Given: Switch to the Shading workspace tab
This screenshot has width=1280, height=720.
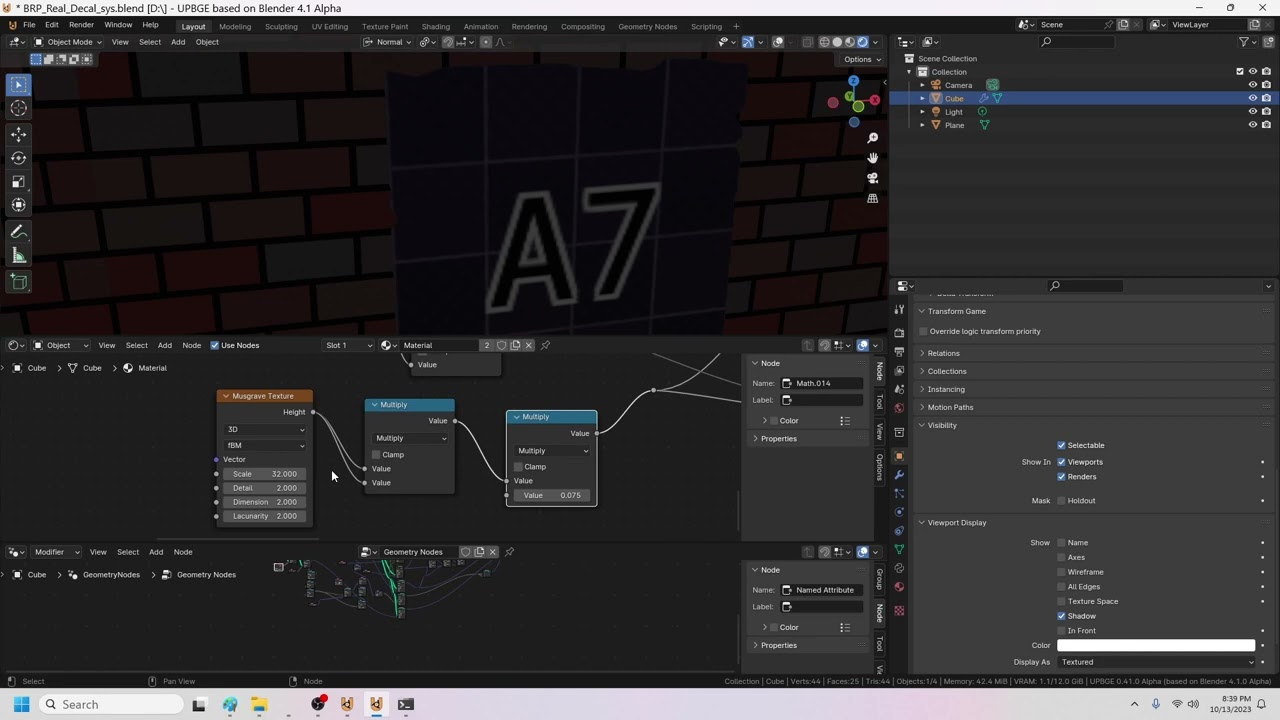Looking at the screenshot, I should 435,26.
